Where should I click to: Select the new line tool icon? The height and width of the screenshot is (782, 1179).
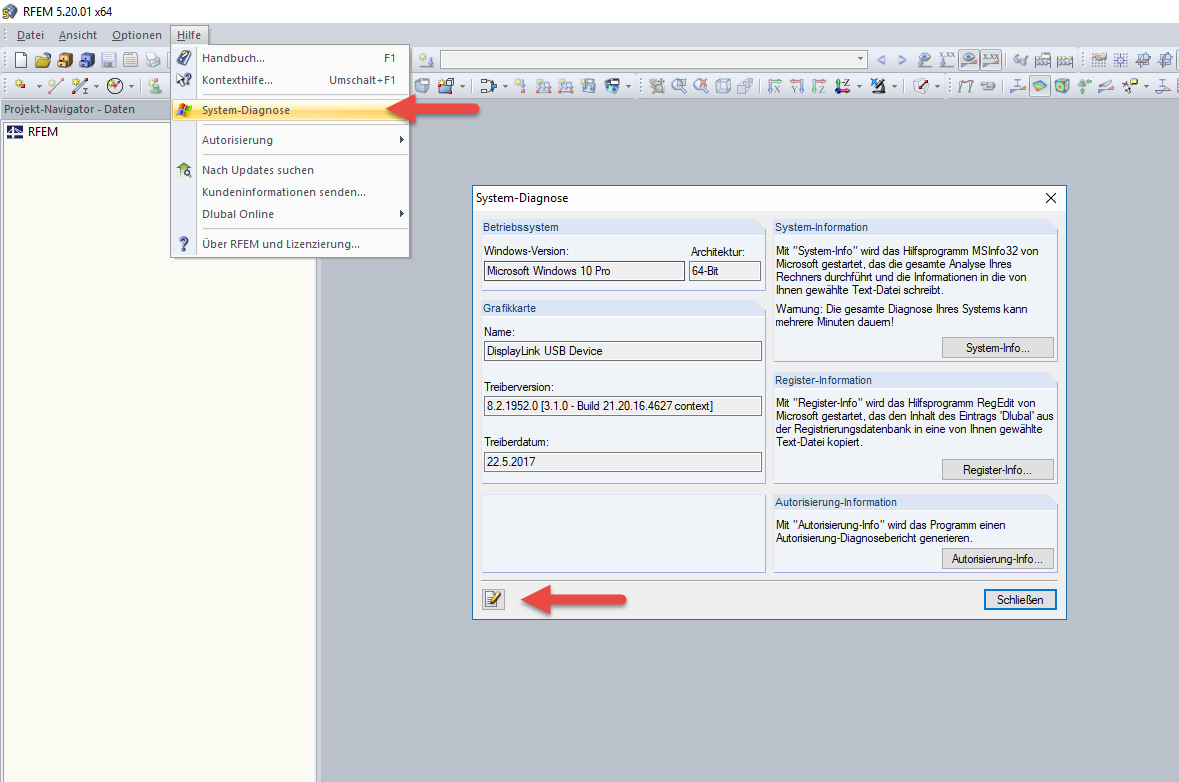55,86
